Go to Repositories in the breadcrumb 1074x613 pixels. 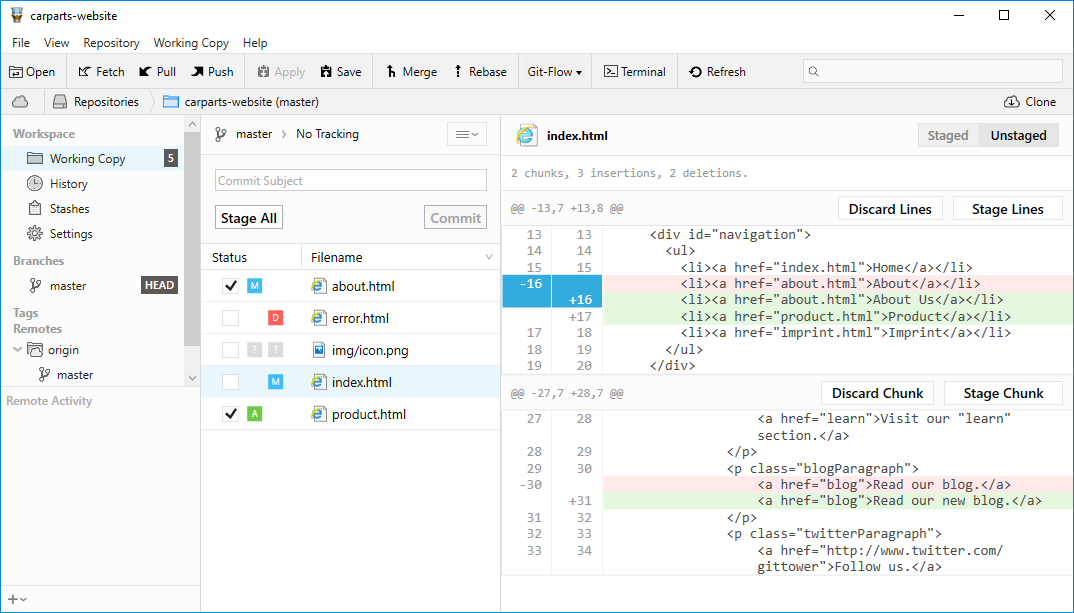(x=96, y=102)
